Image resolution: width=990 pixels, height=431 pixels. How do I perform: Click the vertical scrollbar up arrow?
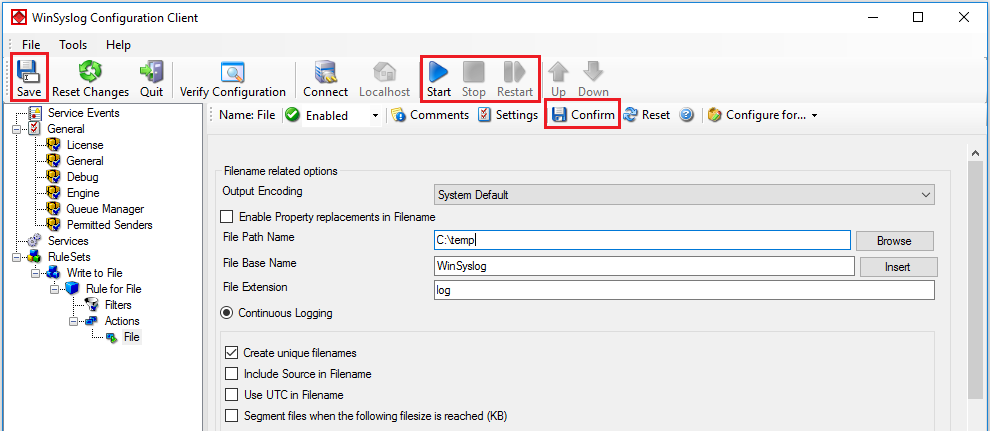[975, 153]
